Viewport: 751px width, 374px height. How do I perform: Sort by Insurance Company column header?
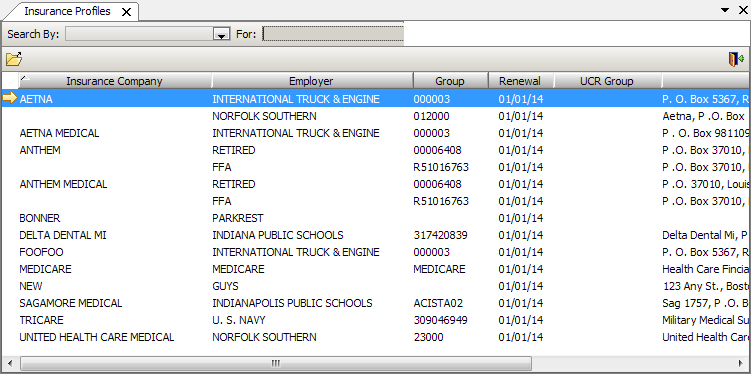click(x=114, y=81)
